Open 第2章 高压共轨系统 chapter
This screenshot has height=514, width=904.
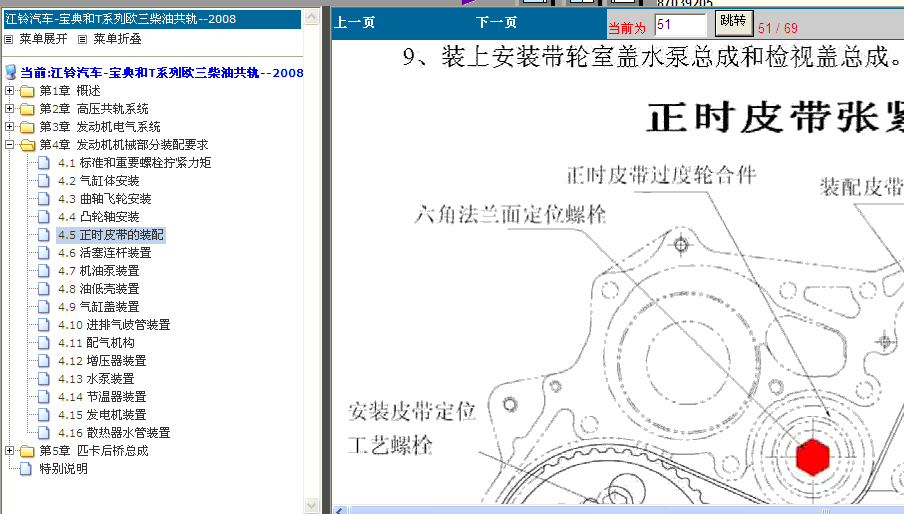pyautogui.click(x=94, y=108)
